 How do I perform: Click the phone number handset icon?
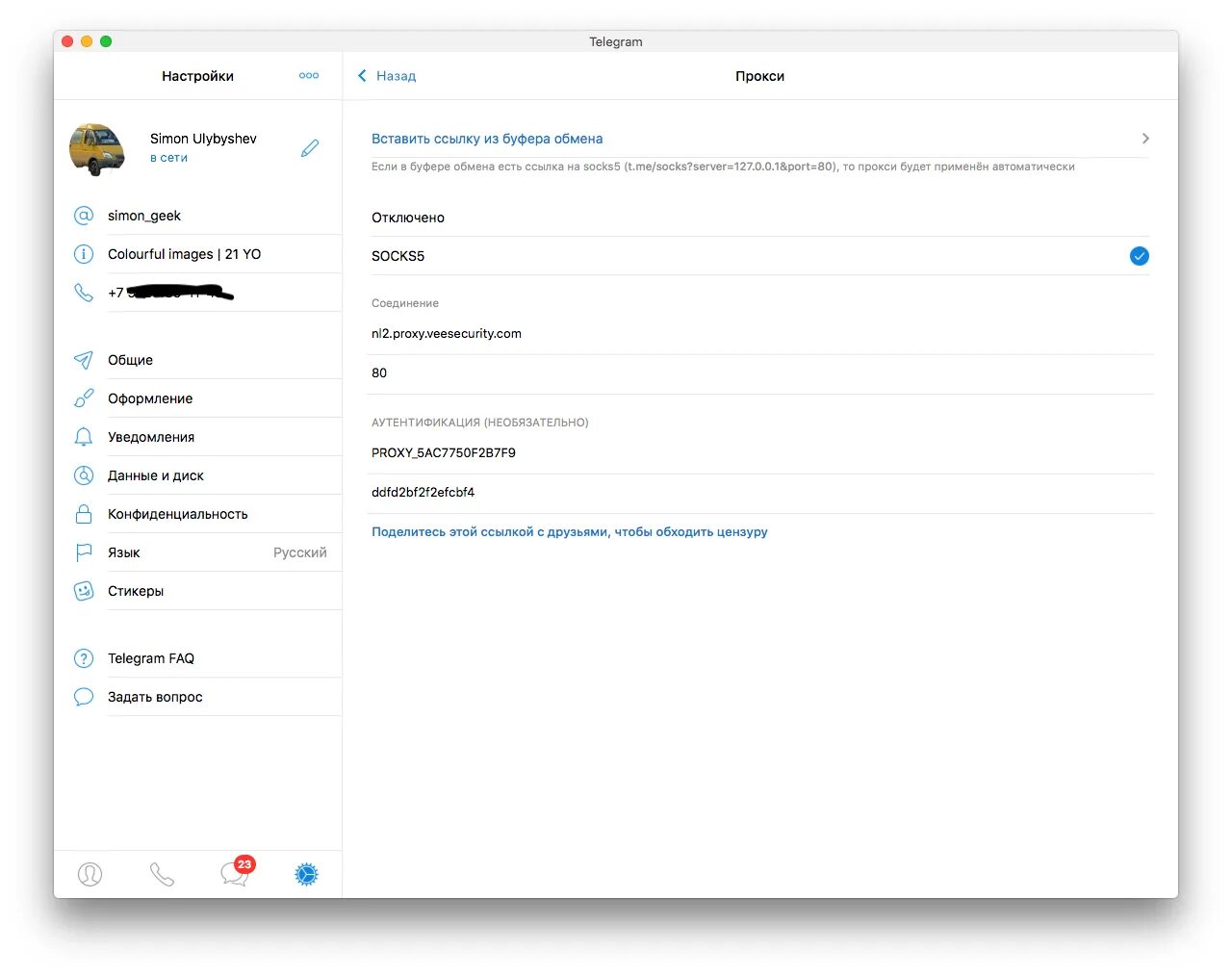pos(84,293)
